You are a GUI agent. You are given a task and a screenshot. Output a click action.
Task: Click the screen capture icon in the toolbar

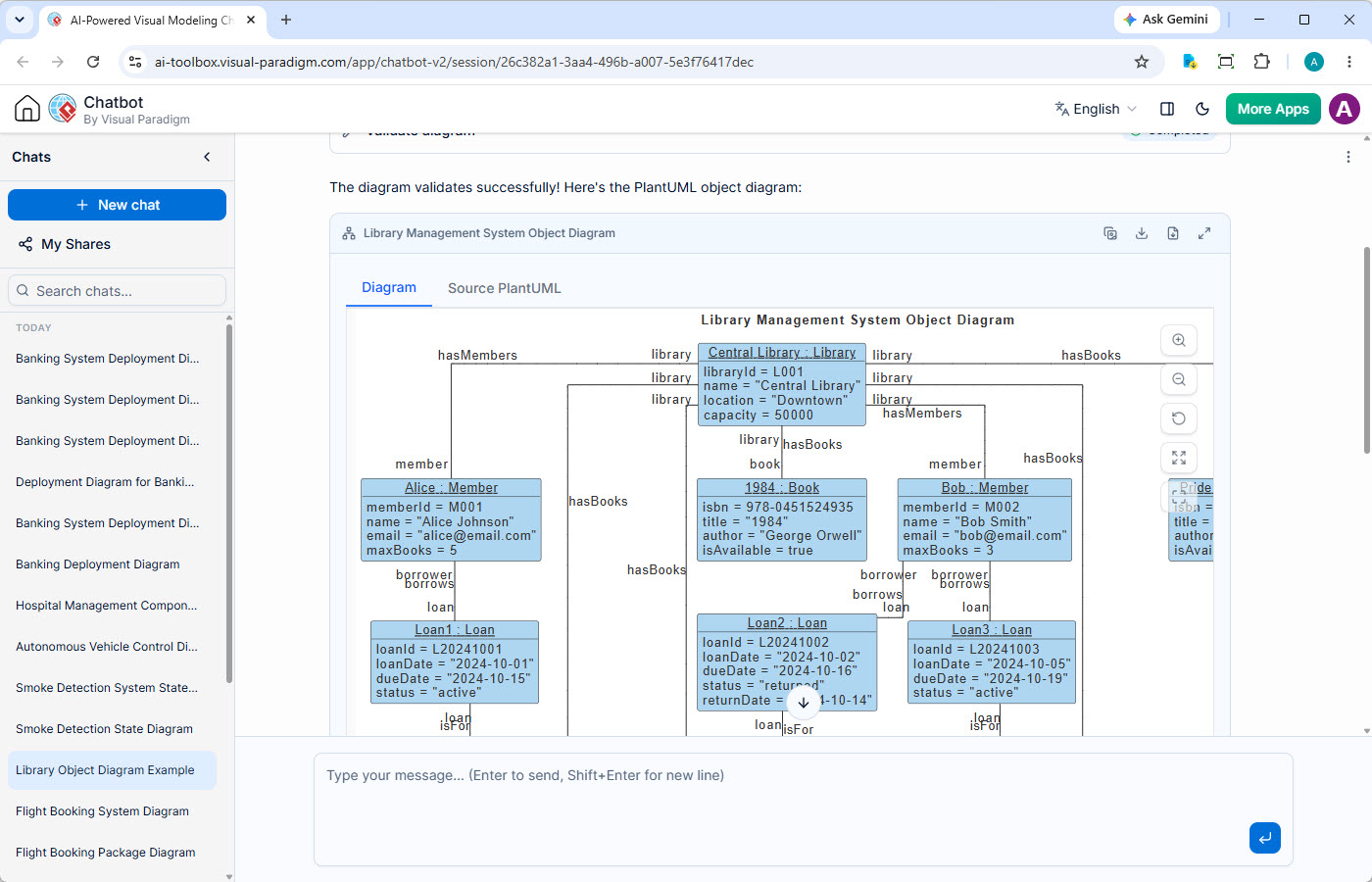(1226, 62)
